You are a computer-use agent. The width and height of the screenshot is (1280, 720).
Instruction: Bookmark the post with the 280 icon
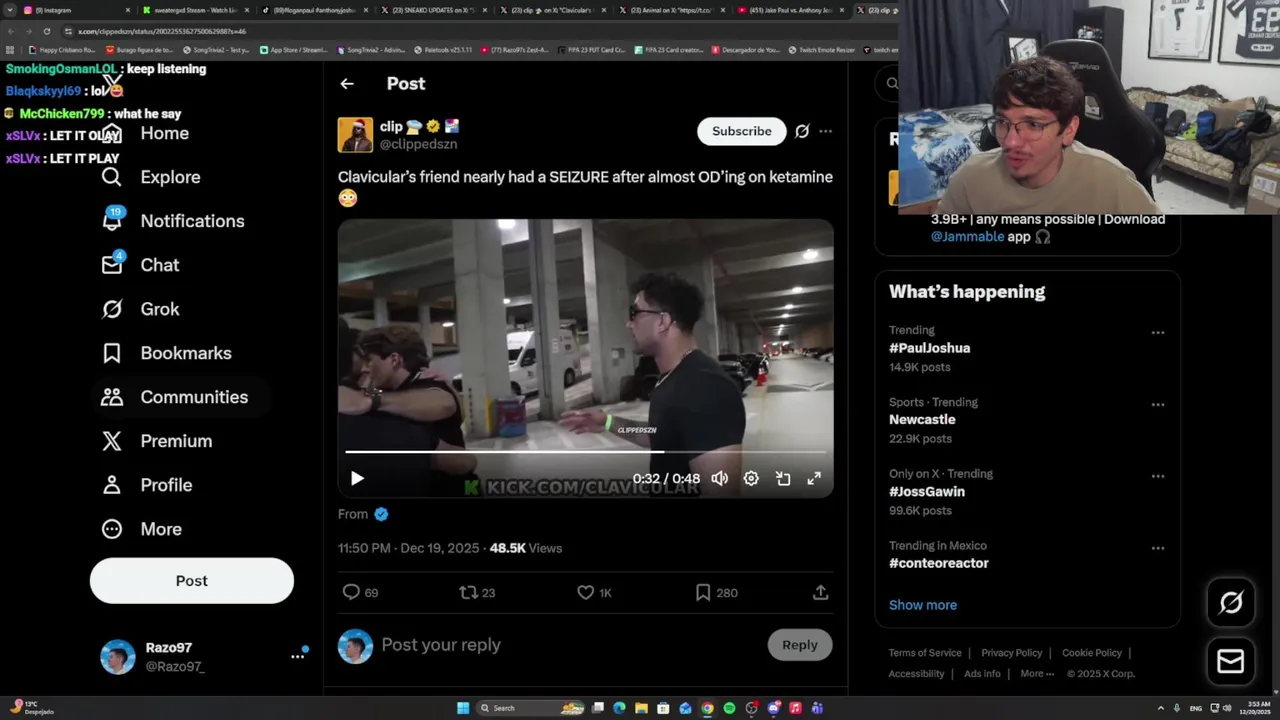click(703, 592)
